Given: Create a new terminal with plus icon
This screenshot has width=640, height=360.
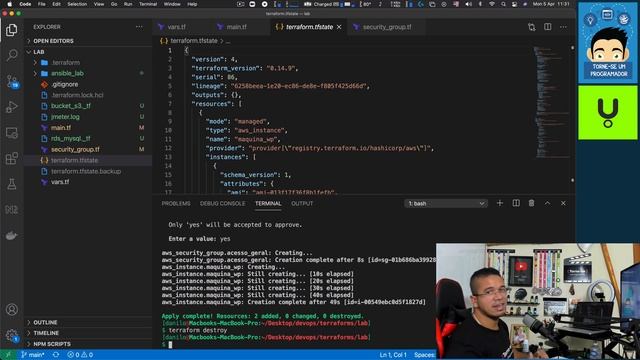Looking at the screenshot, I should tap(500, 203).
